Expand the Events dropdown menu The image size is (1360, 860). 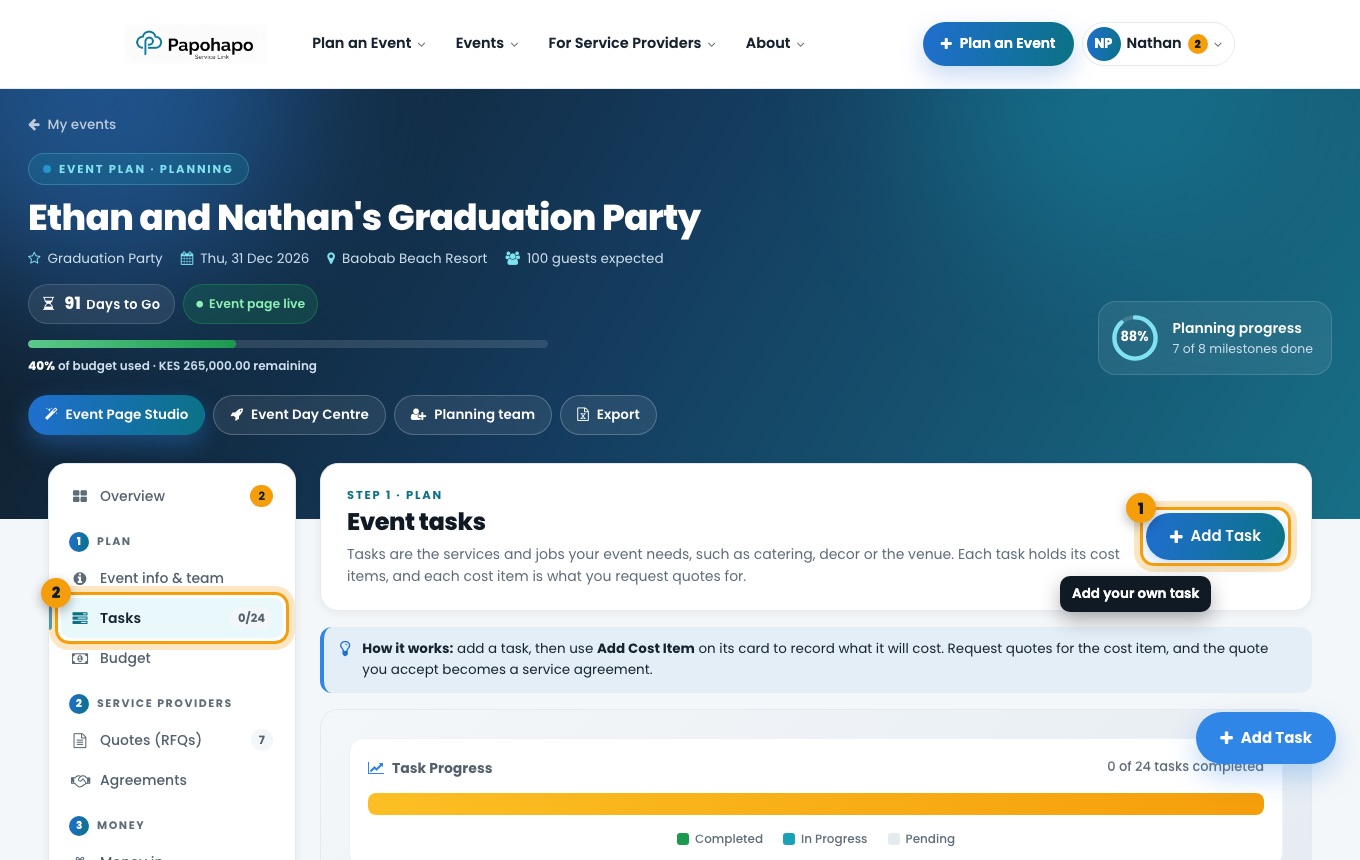pos(487,43)
